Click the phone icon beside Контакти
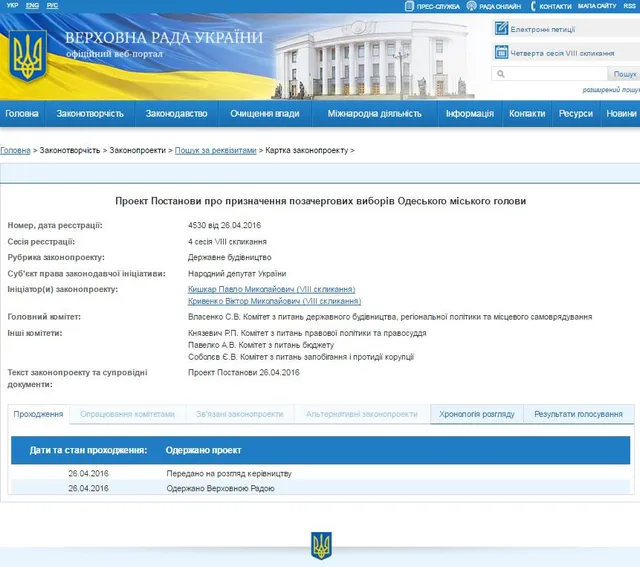Screen dimensions: 640x567 point(531,6)
